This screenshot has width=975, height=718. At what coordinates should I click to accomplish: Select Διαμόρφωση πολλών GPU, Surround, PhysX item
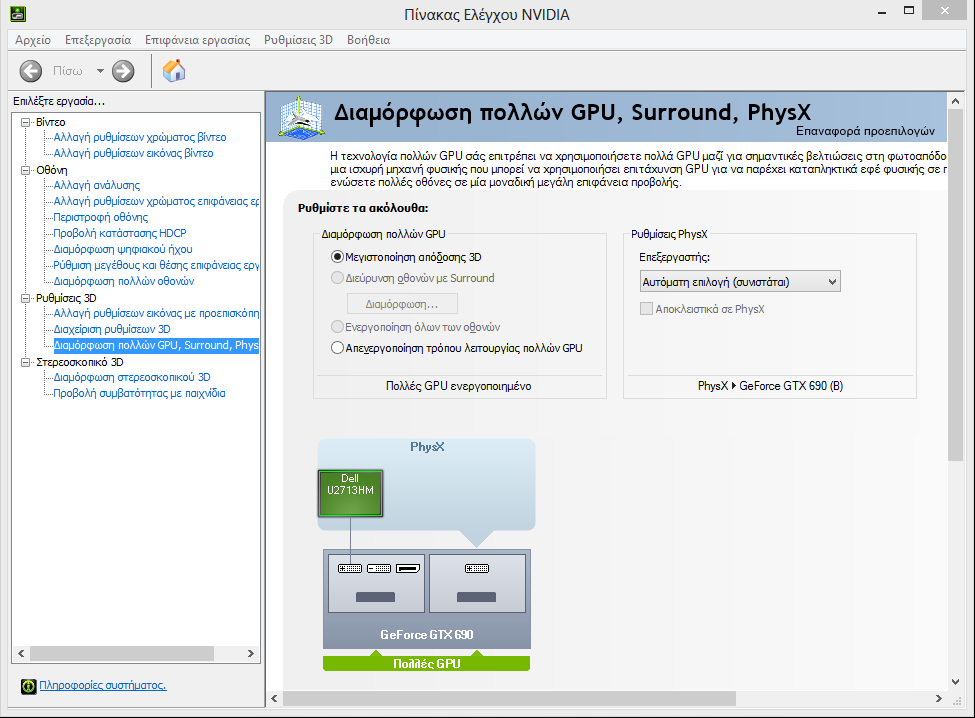pos(156,346)
